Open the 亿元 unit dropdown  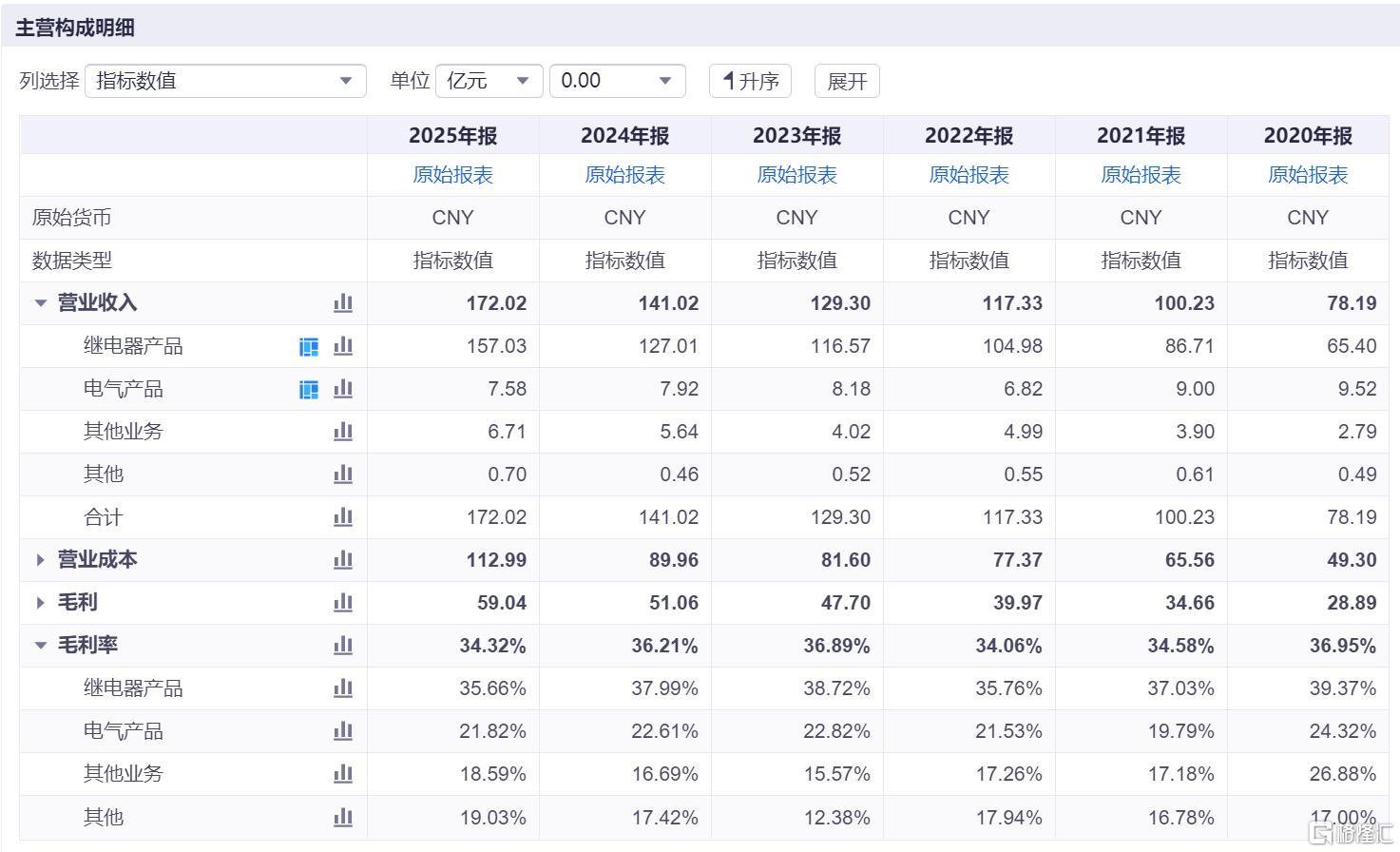click(x=489, y=81)
